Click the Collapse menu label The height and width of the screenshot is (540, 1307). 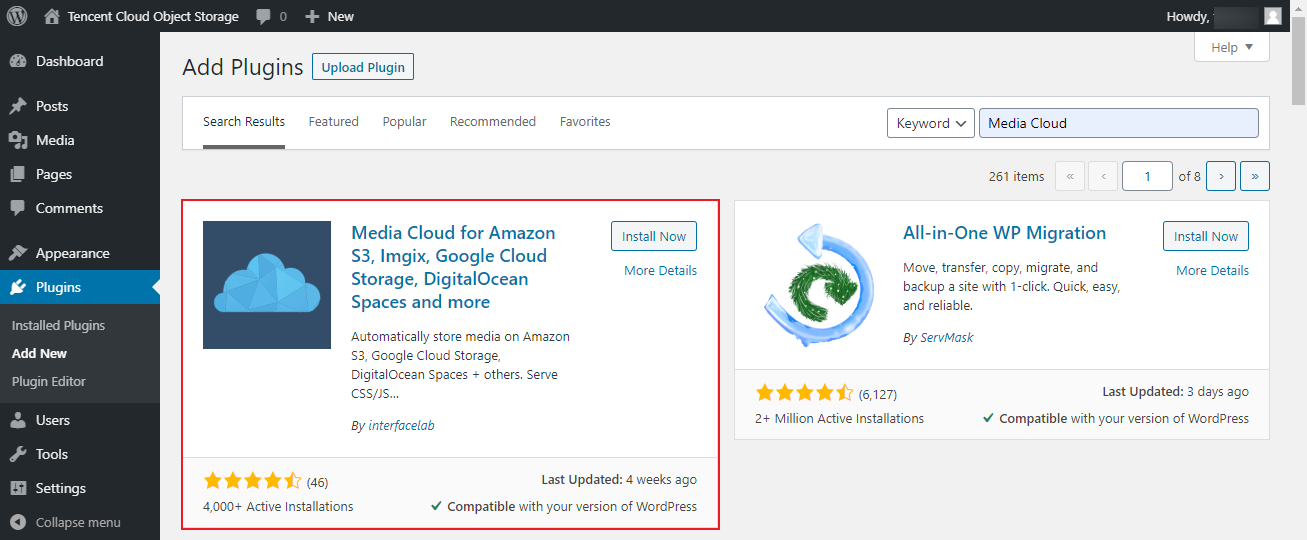click(x=78, y=522)
